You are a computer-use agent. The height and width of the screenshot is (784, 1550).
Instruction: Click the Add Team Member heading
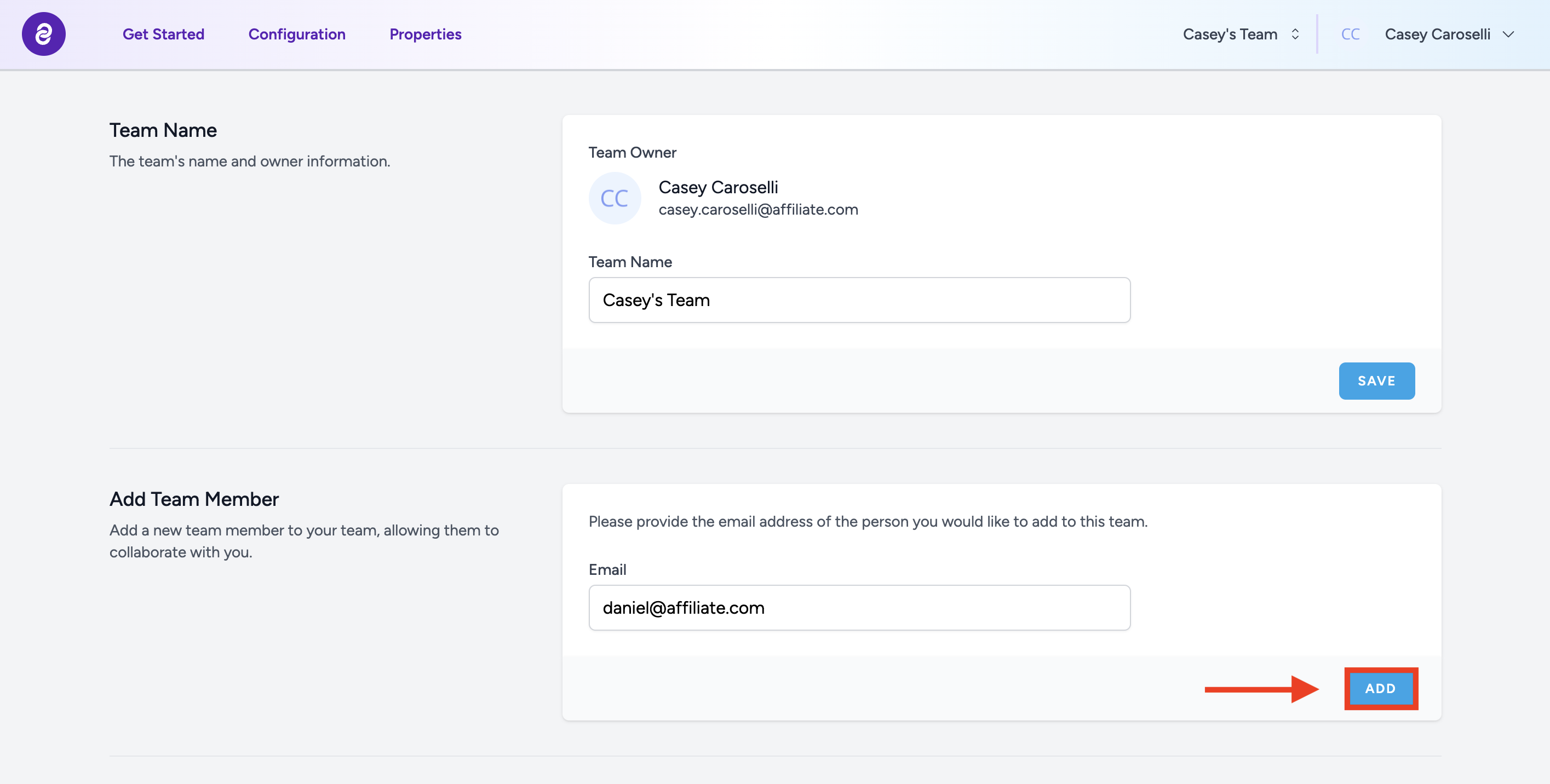(x=194, y=499)
